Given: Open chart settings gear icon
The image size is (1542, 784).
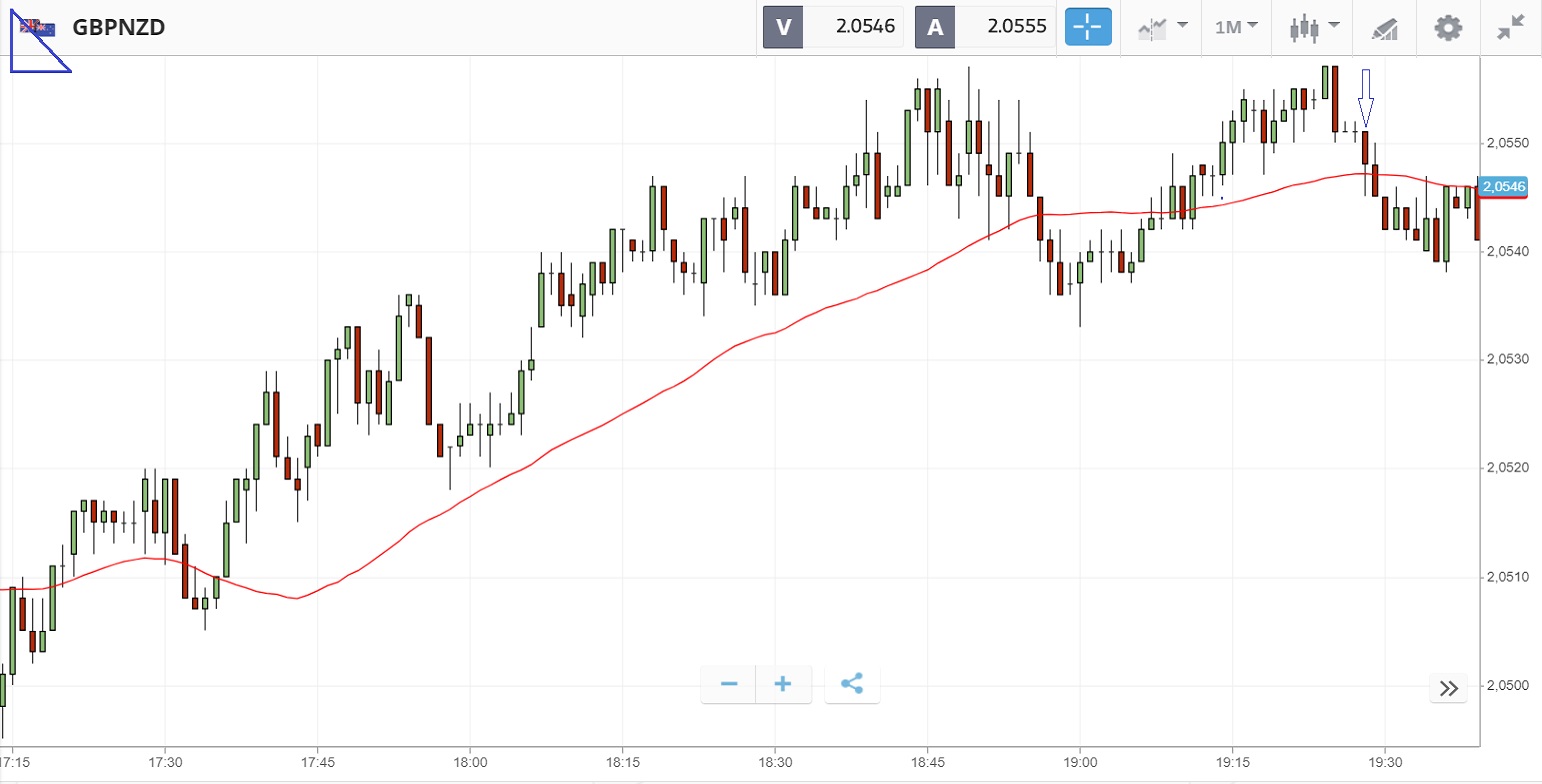Looking at the screenshot, I should click(x=1447, y=27).
